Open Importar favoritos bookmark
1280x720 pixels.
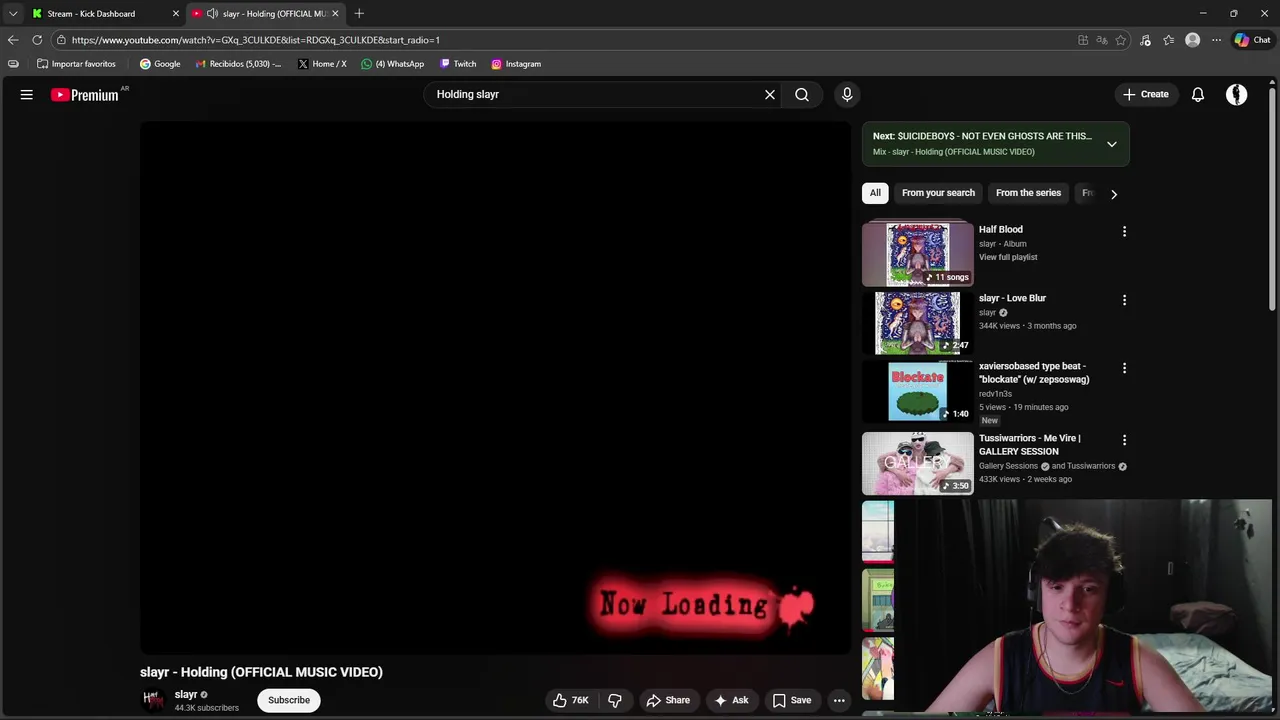[x=76, y=64]
